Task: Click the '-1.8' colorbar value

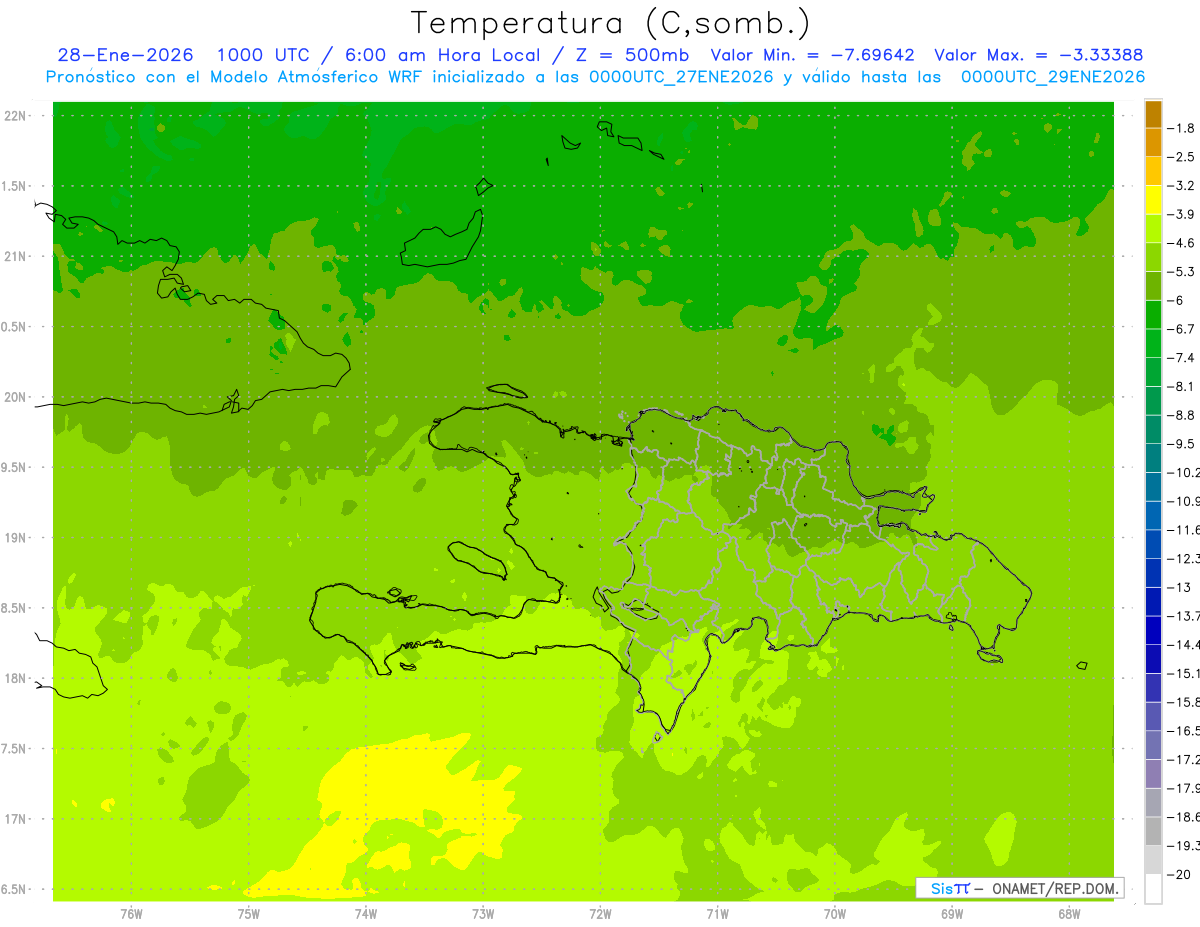Action: pyautogui.click(x=1181, y=128)
